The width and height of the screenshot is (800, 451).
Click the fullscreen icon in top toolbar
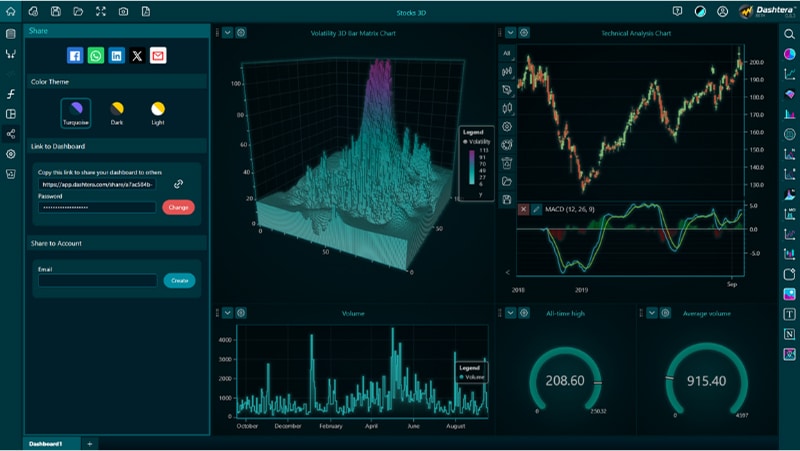100,11
